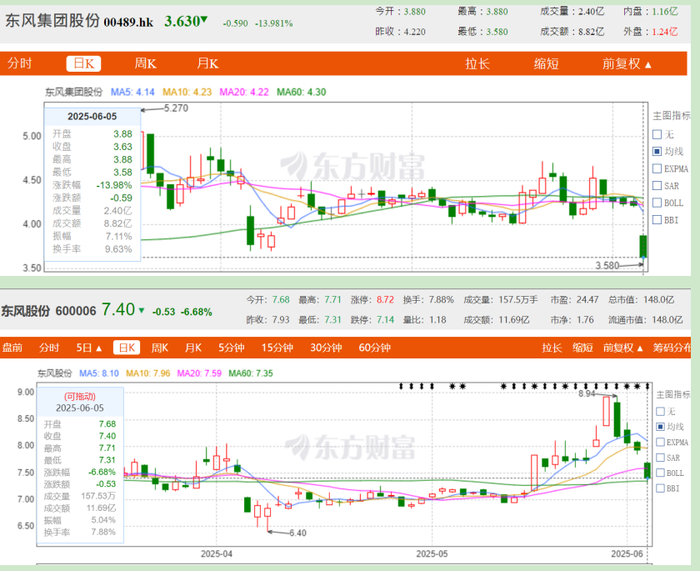Open 筹码分布 in bottom chart toolbar
This screenshot has height=571, width=700.
672,347
